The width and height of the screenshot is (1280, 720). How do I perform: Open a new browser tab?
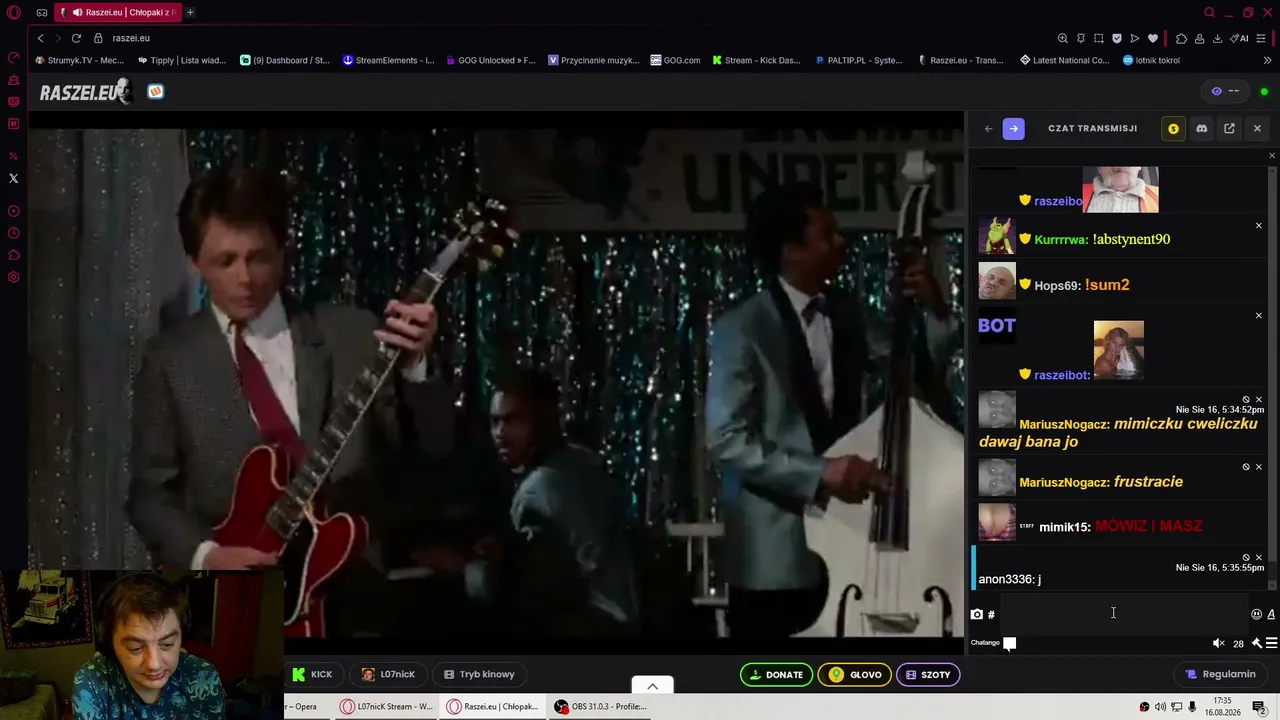[190, 13]
